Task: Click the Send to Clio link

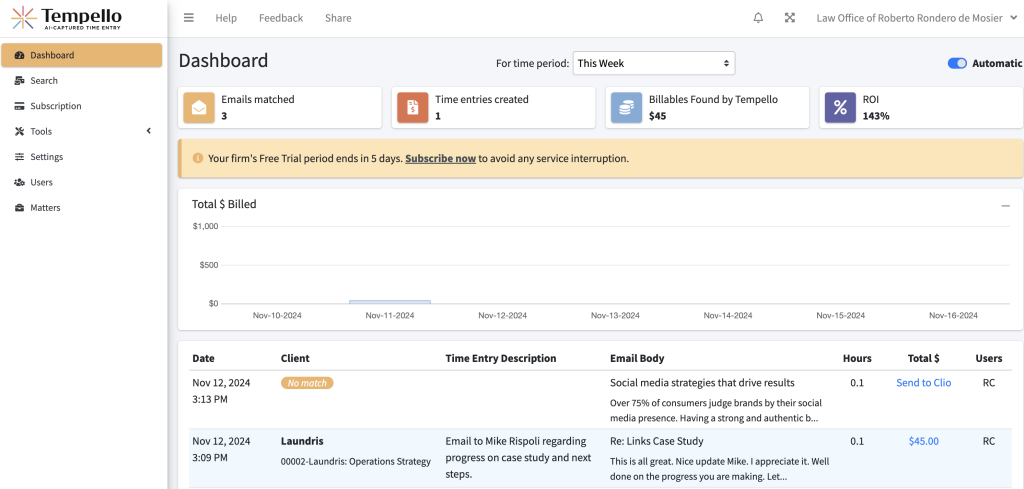Action: click(x=923, y=383)
